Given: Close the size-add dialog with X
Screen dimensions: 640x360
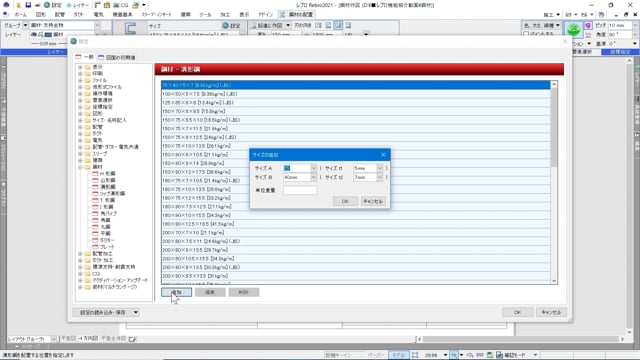Looking at the screenshot, I should [x=383, y=155].
